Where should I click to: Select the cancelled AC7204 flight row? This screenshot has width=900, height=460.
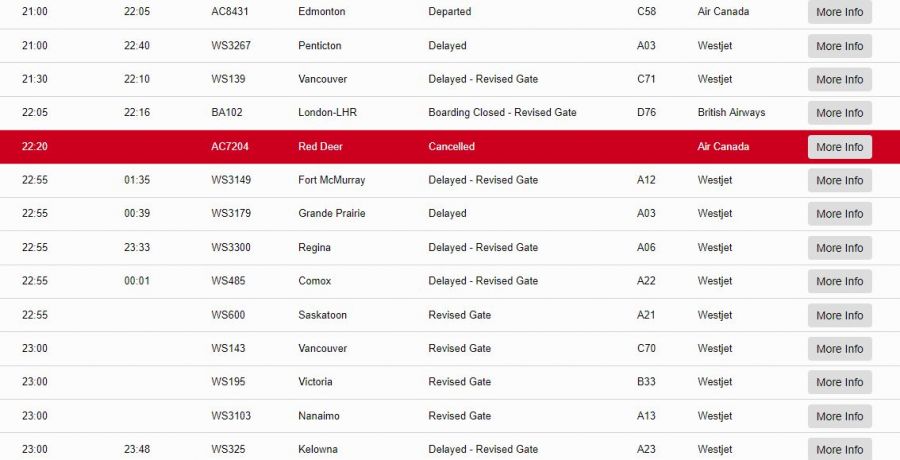click(450, 147)
